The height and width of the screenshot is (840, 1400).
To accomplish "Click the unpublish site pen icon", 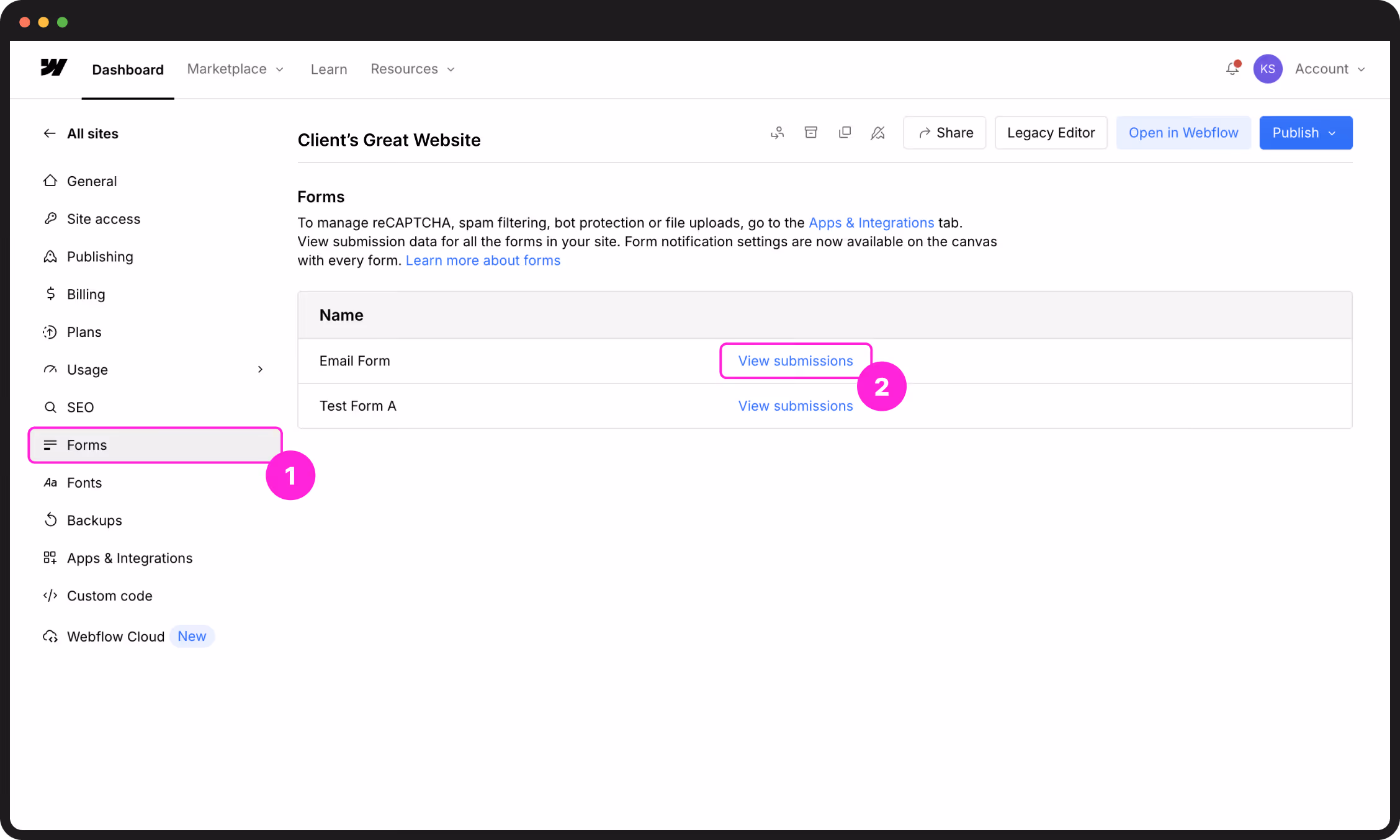I will pos(878,132).
